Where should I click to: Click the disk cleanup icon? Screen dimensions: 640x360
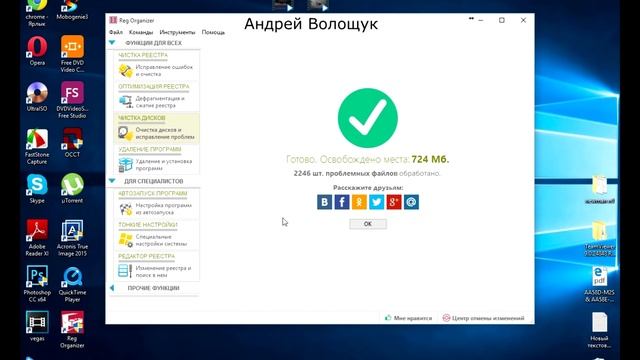[x=126, y=133]
